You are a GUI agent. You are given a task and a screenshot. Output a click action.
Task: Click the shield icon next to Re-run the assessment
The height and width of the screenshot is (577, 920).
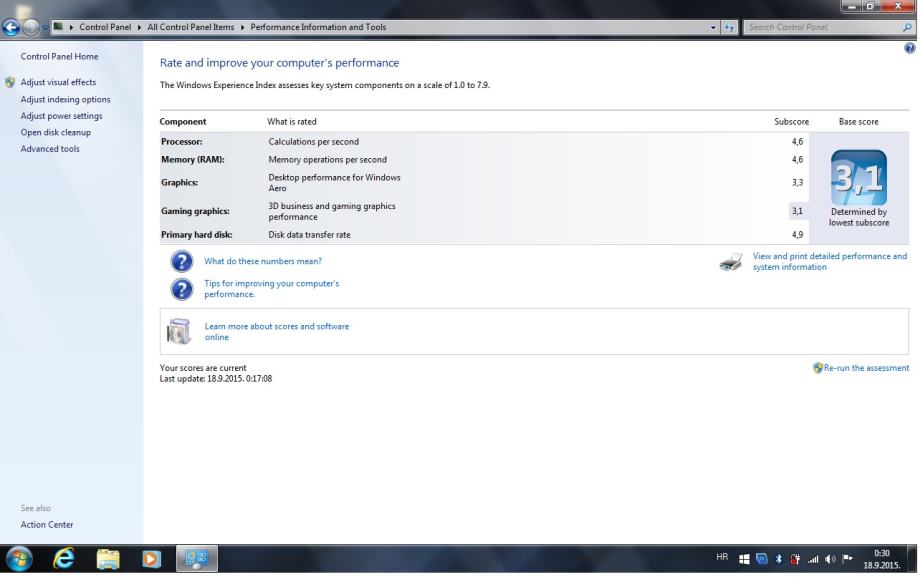tap(818, 368)
